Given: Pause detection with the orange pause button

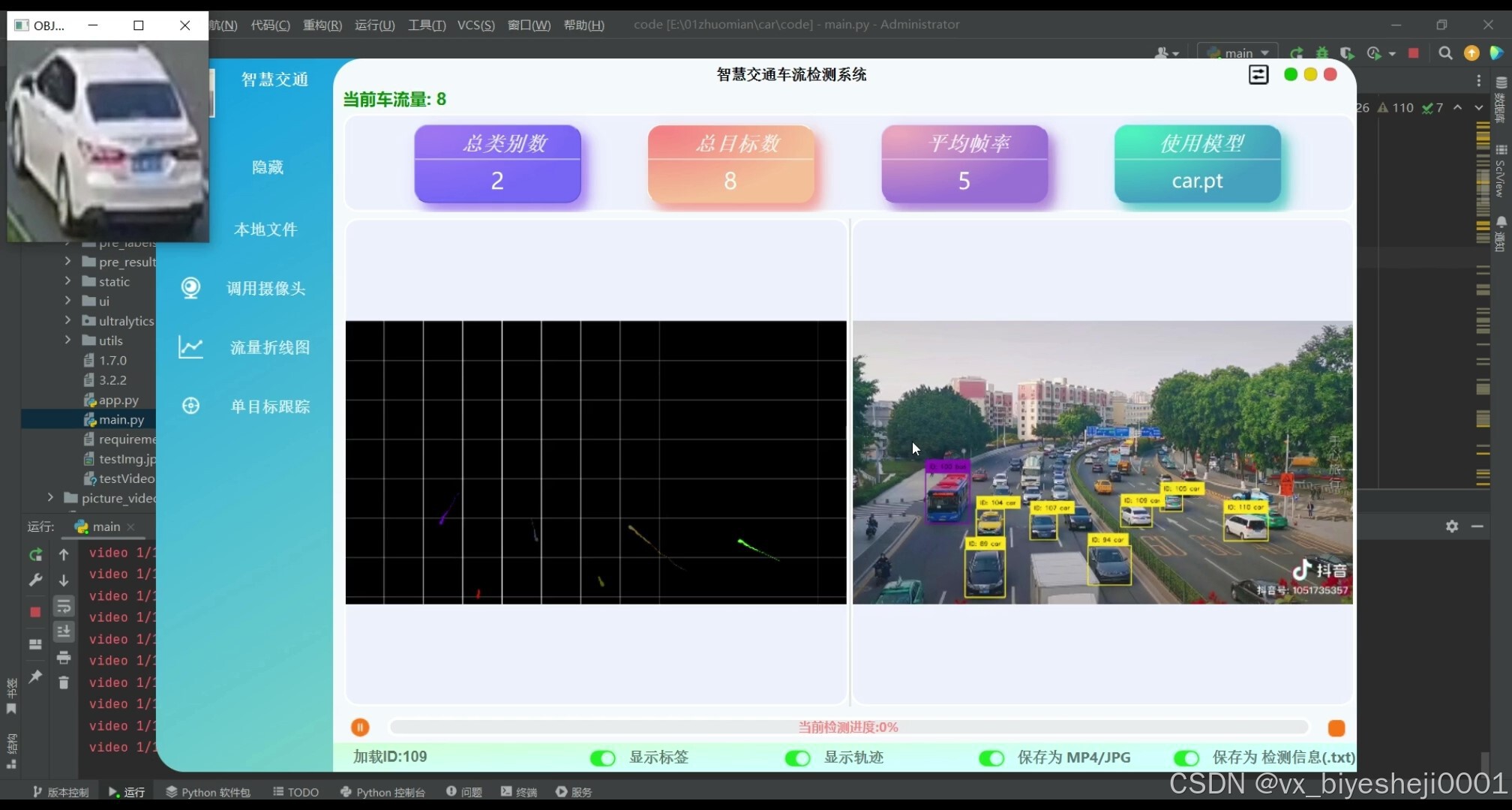Looking at the screenshot, I should point(360,727).
